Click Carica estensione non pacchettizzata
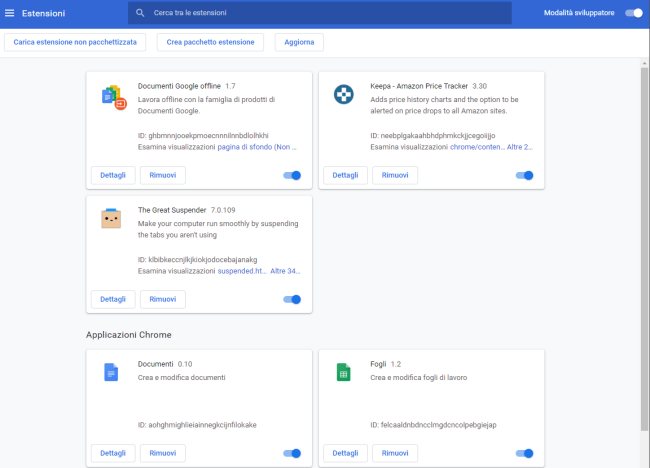The image size is (650, 468). pos(75,42)
